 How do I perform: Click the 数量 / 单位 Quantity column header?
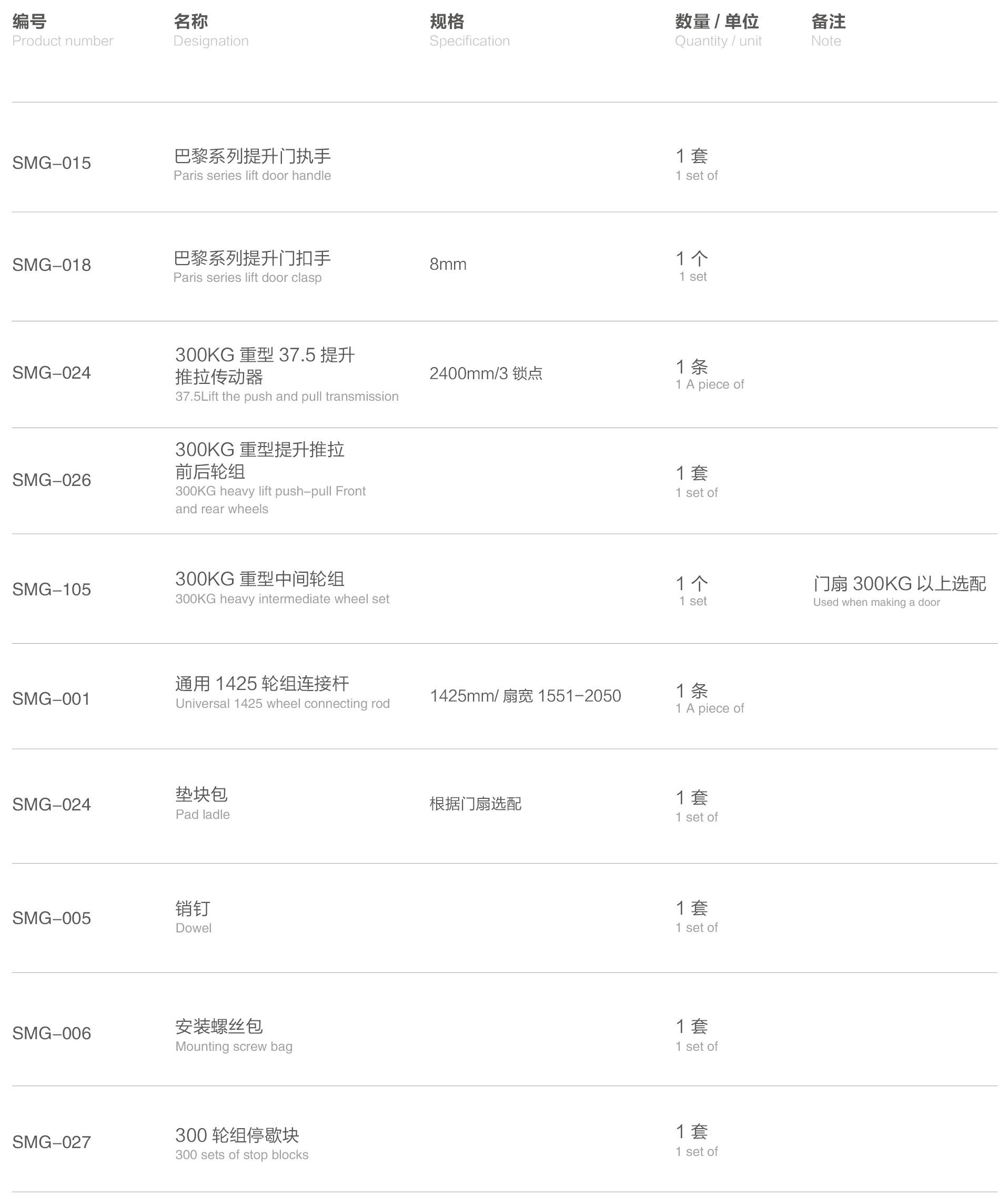click(x=718, y=31)
